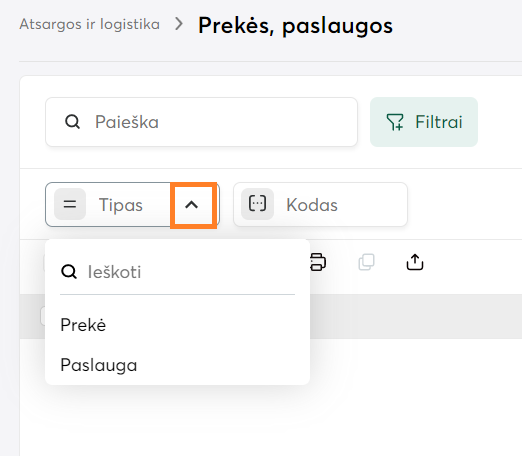522x456 pixels.
Task: Collapse the Tipas dropdown chevron
Action: pyautogui.click(x=192, y=205)
